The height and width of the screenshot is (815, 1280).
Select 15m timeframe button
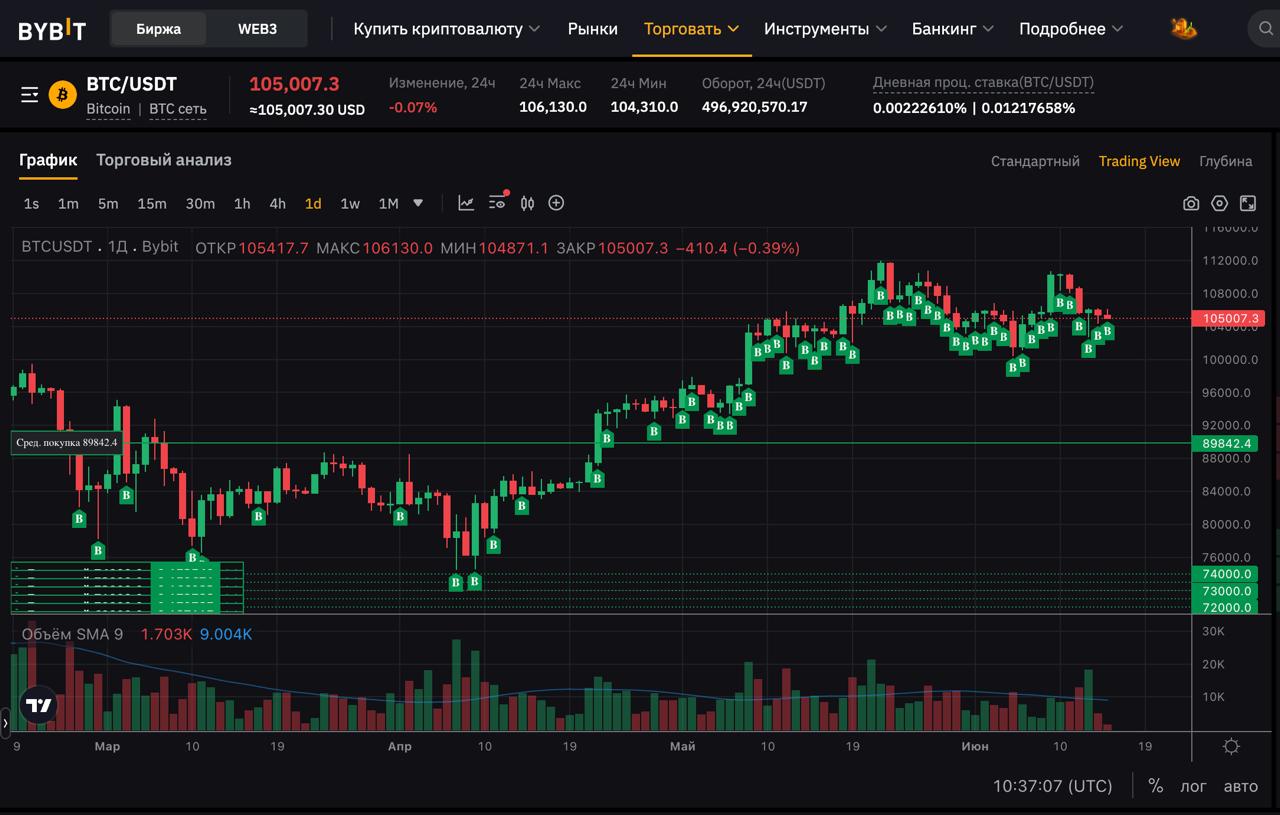tap(152, 203)
